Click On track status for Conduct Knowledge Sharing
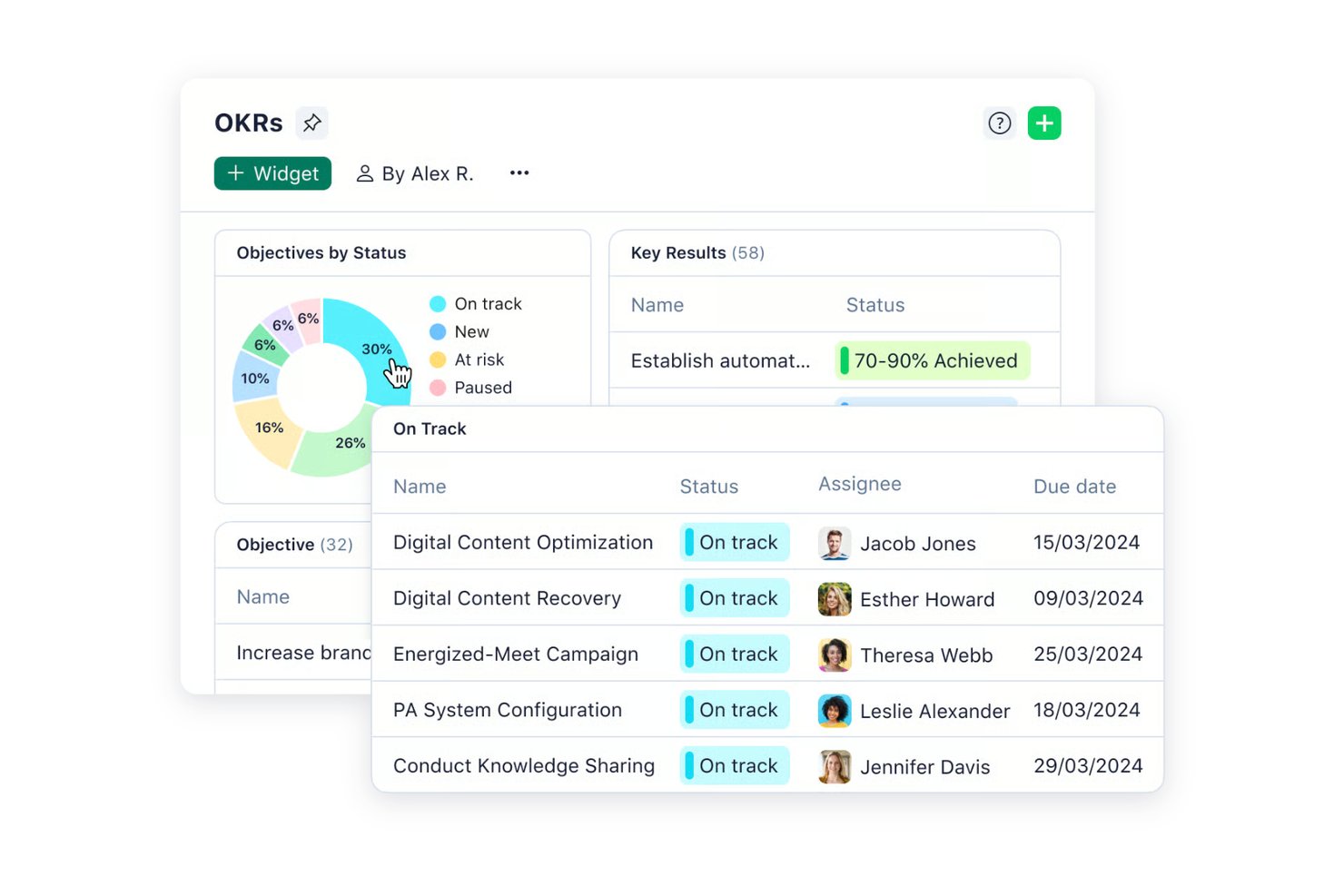1344x896 pixels. coord(735,765)
